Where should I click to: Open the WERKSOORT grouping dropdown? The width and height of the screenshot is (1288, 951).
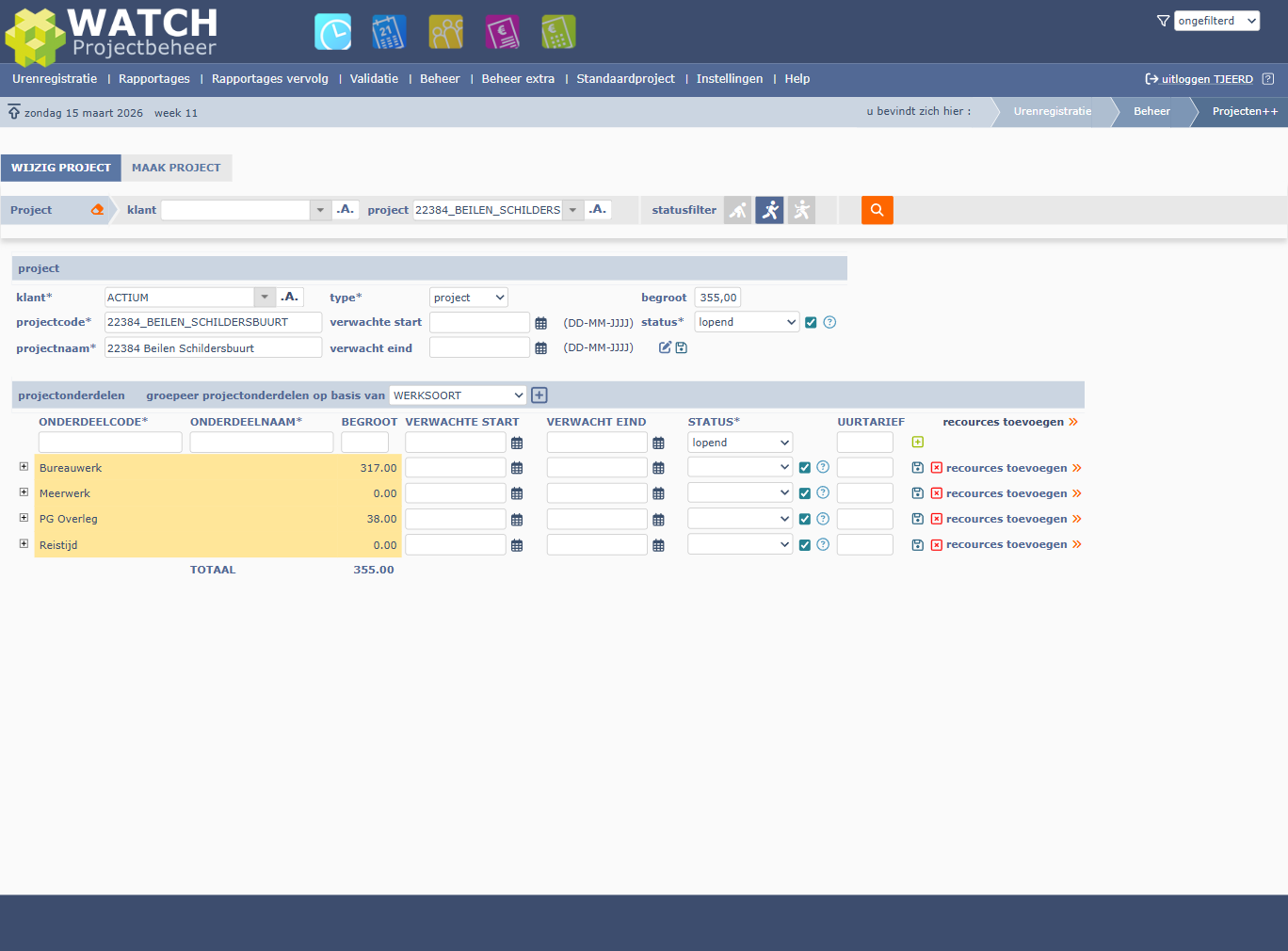pos(458,395)
